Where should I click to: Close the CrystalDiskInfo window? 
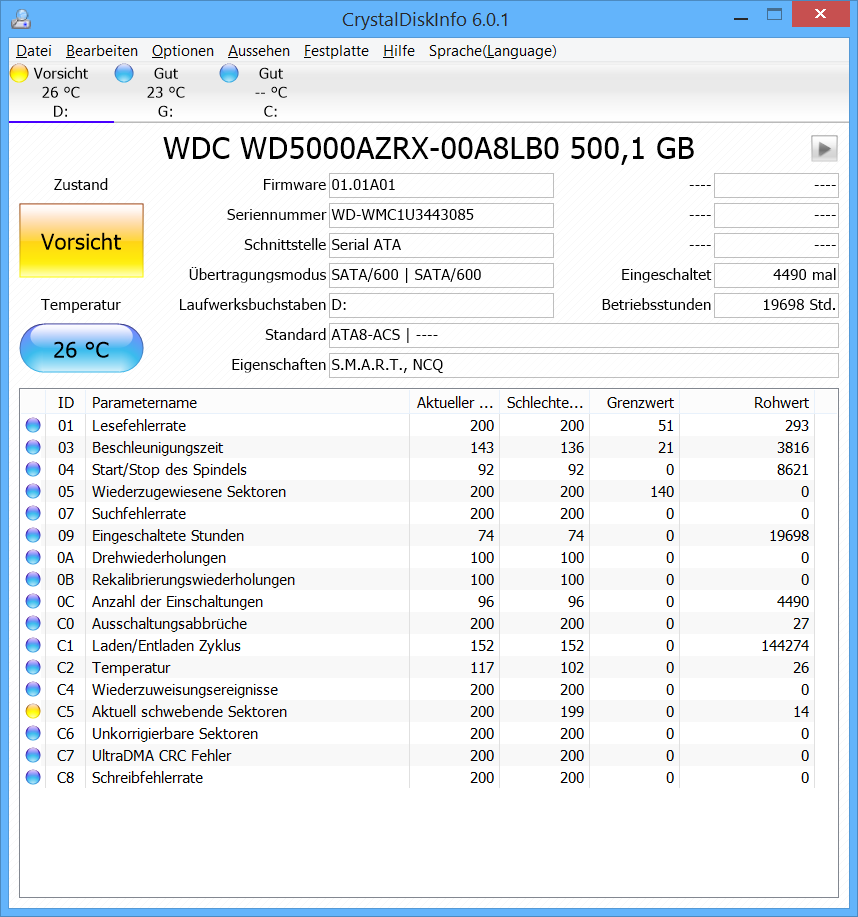820,14
